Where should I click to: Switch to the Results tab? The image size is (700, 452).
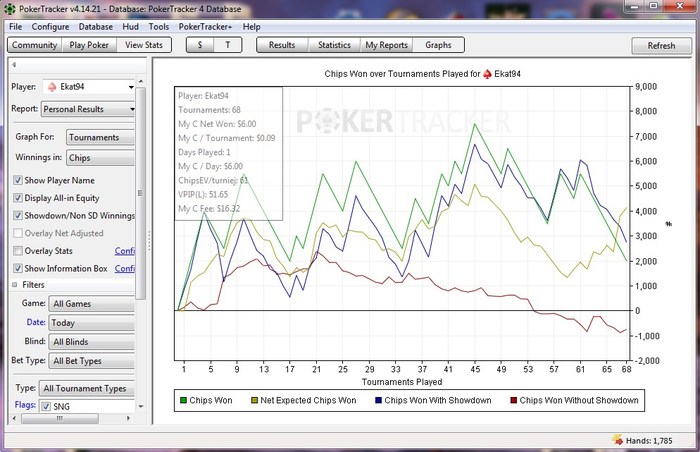(282, 45)
